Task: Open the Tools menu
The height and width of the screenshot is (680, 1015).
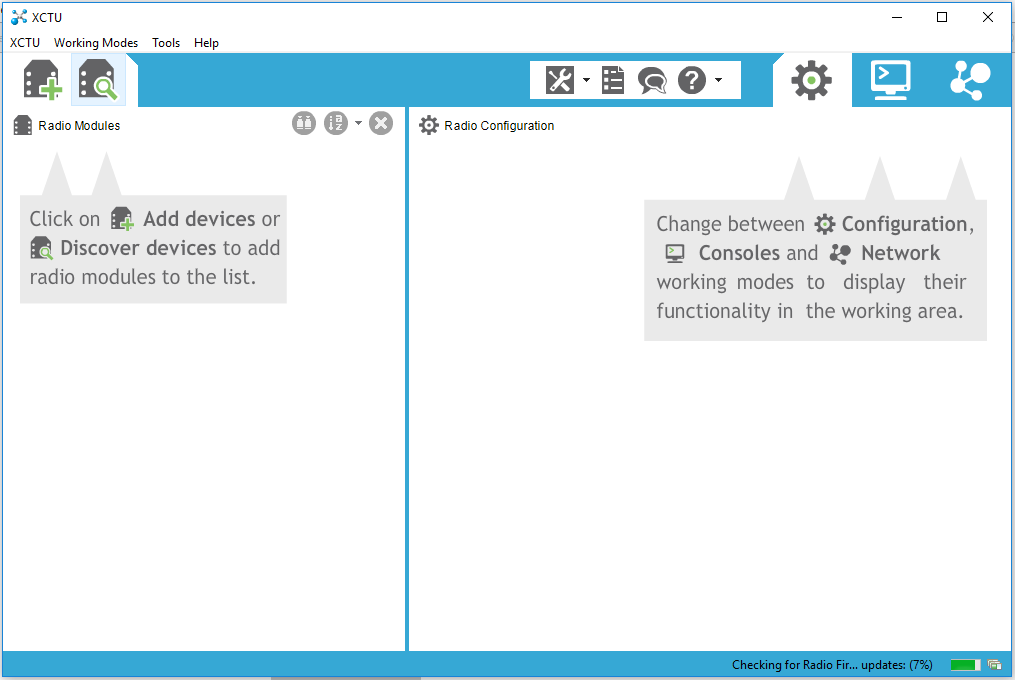Action: point(166,43)
